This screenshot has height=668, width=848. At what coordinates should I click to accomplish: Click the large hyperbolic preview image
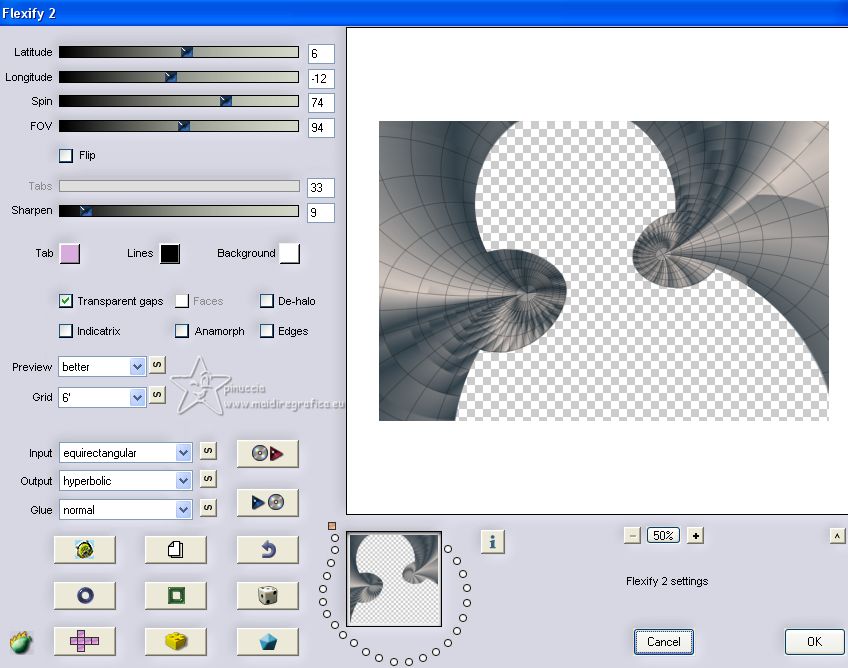(x=604, y=271)
